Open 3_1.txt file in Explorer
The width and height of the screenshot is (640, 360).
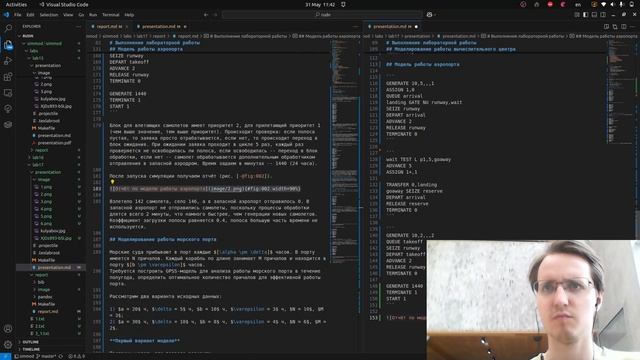pos(41,333)
